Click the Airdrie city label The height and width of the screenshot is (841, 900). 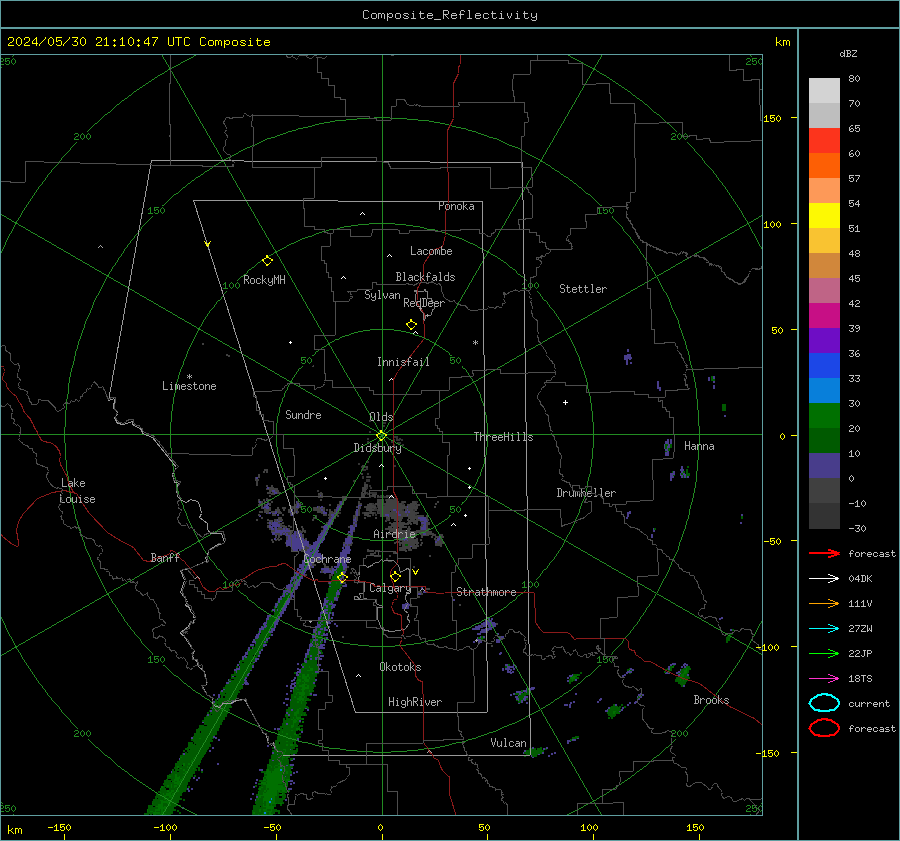[394, 534]
